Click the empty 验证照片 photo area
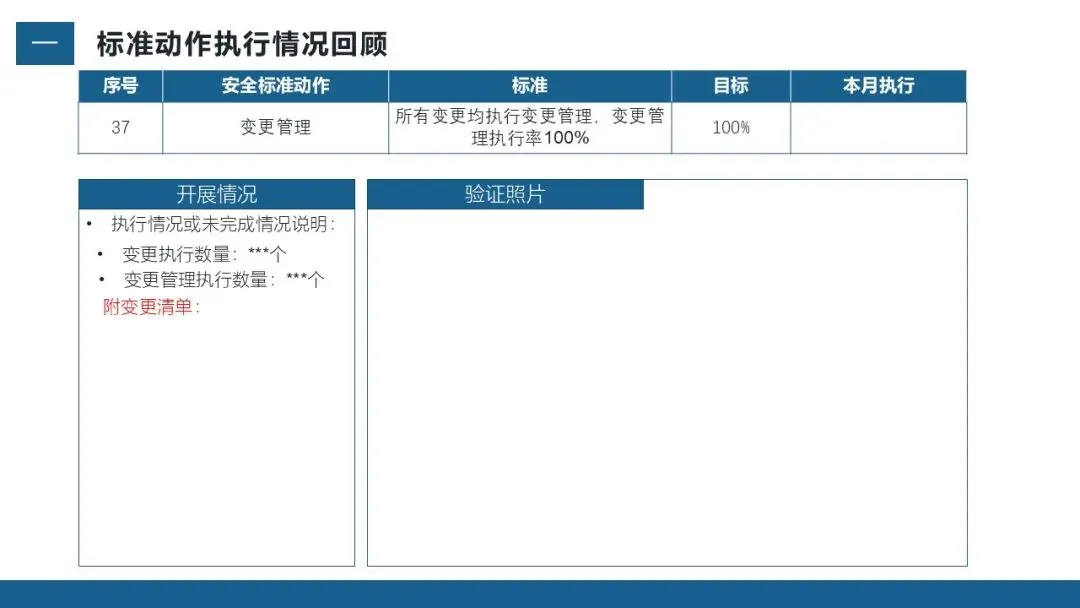1080x608 pixels. pos(667,387)
